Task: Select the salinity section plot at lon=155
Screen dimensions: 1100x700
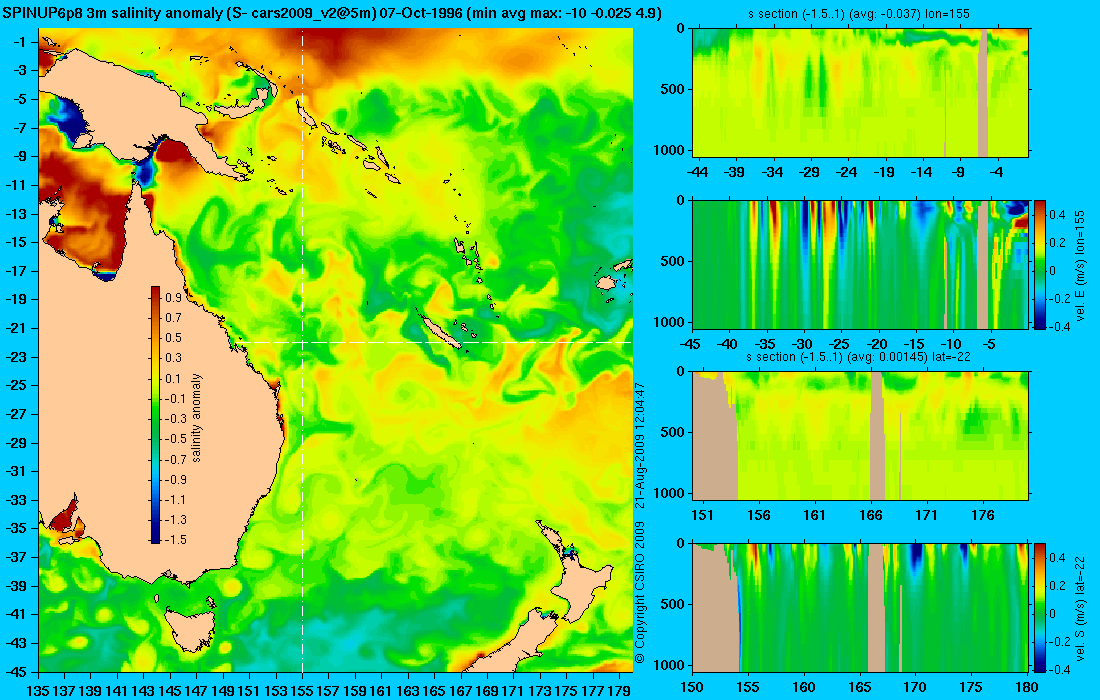Action: (x=861, y=92)
